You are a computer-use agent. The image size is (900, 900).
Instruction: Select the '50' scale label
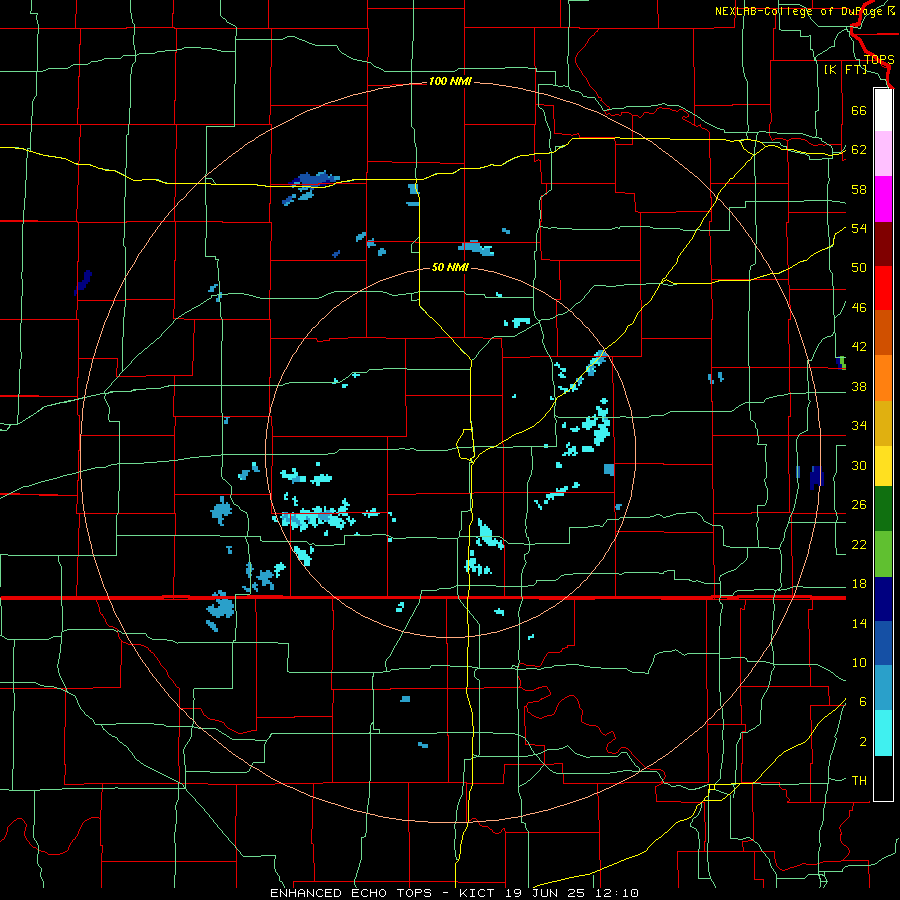[859, 267]
